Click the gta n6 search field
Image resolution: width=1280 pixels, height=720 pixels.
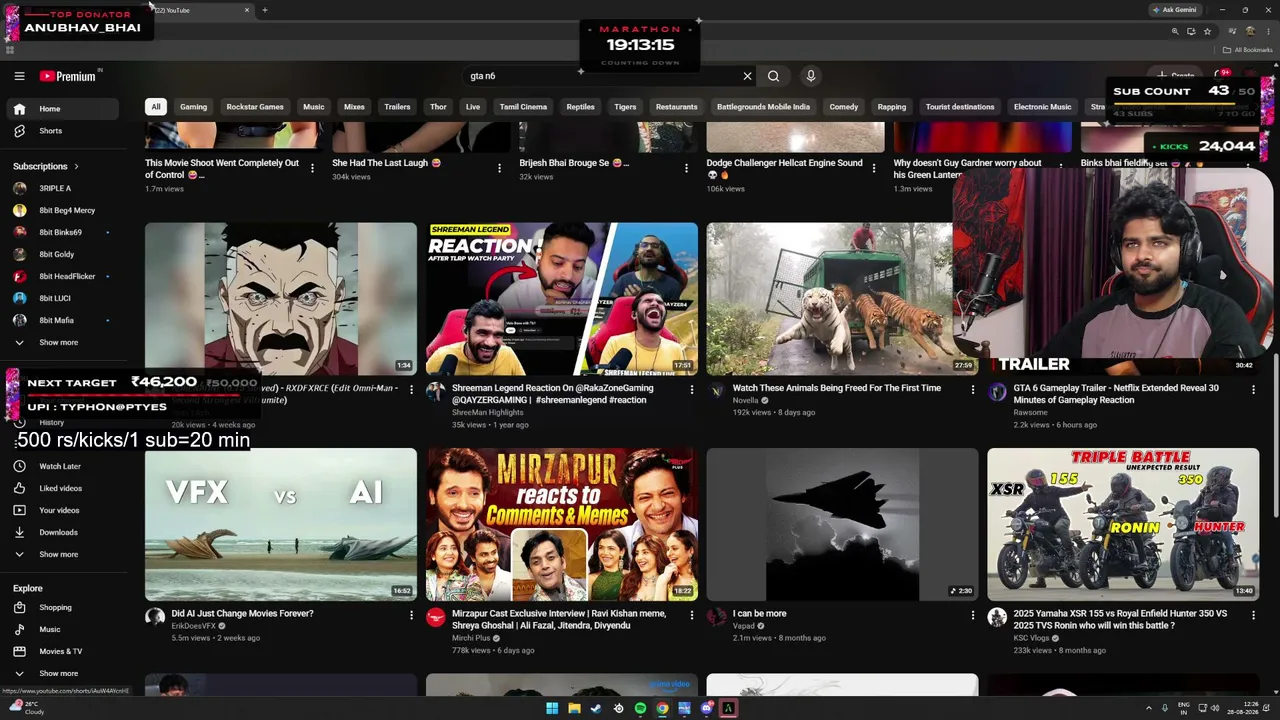tap(600, 76)
